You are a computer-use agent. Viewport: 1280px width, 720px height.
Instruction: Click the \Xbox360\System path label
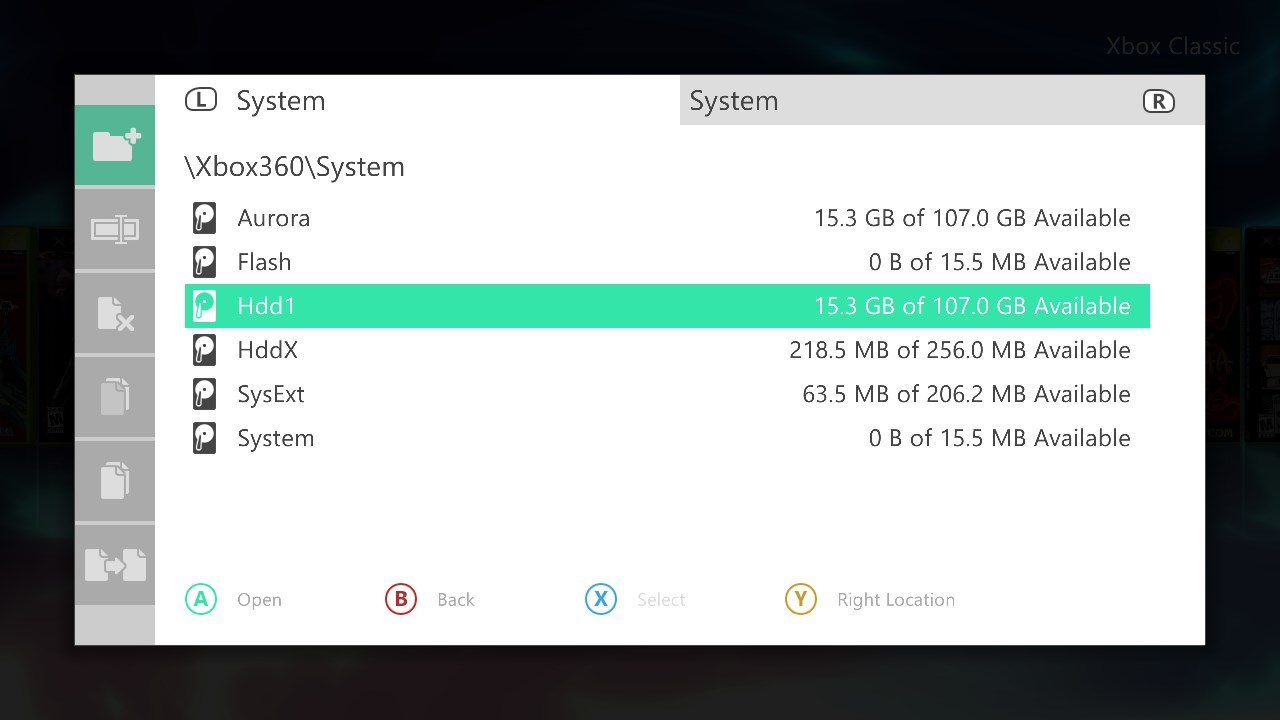tap(295, 167)
